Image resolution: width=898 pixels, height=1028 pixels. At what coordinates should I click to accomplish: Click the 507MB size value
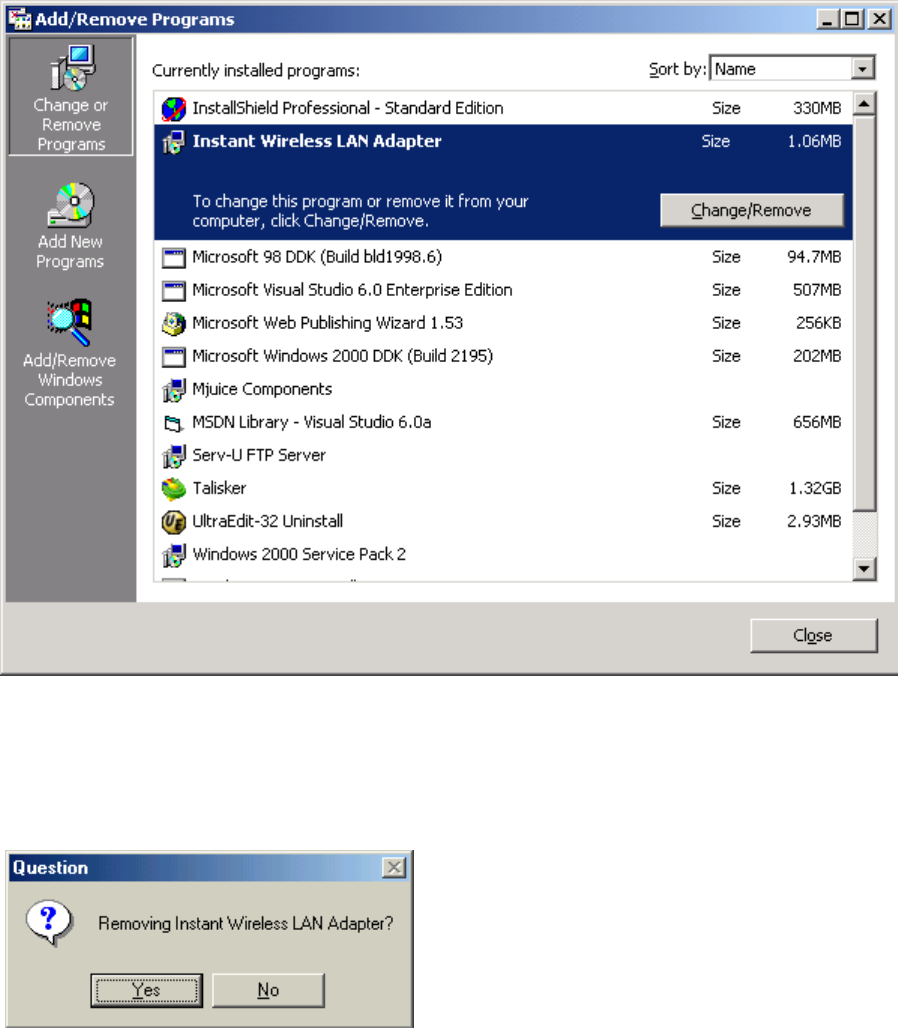817,290
